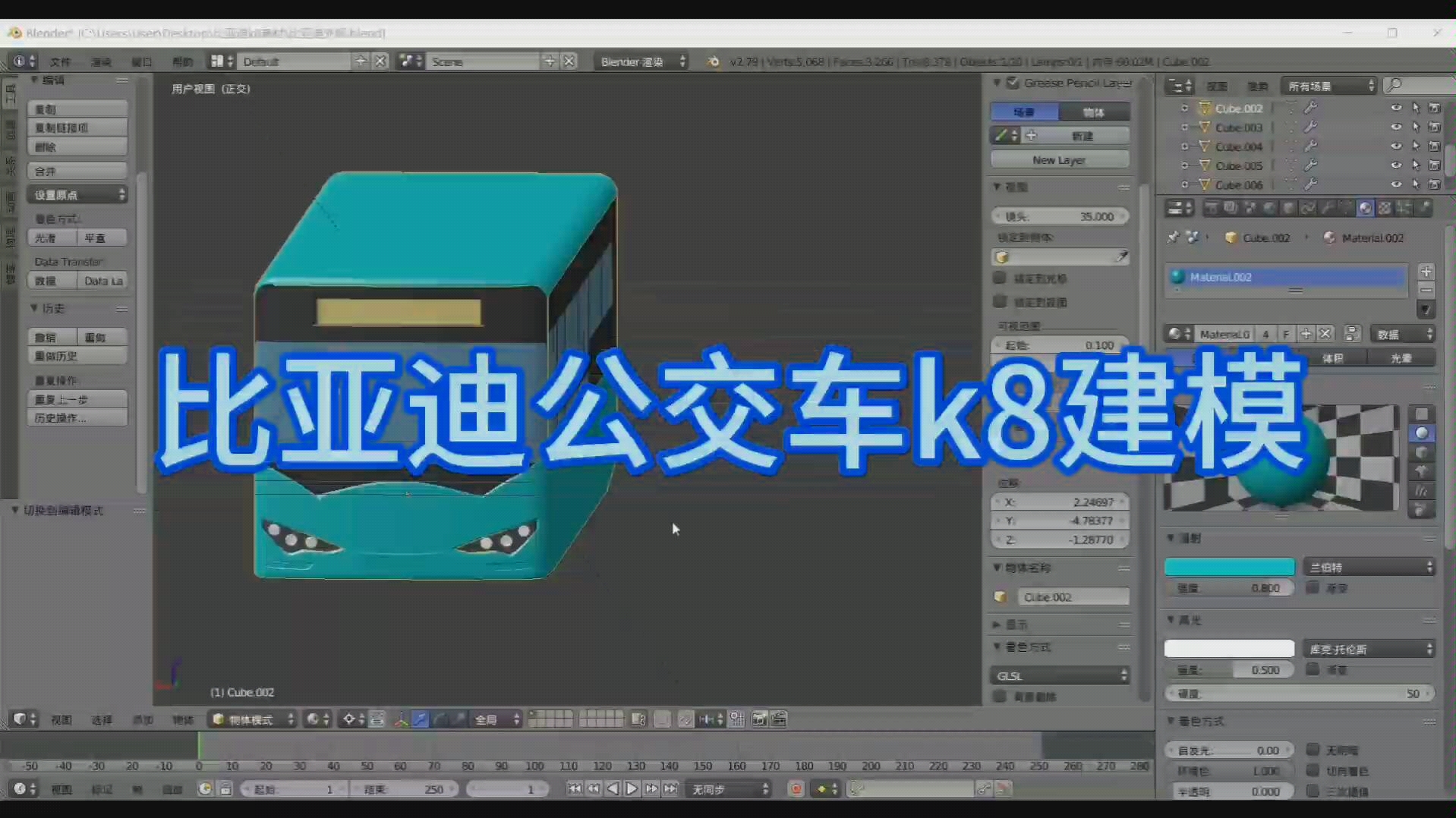Viewport: 1456px width, 818px height.
Task: Select Cube.003 in the outliner
Action: (x=1239, y=127)
